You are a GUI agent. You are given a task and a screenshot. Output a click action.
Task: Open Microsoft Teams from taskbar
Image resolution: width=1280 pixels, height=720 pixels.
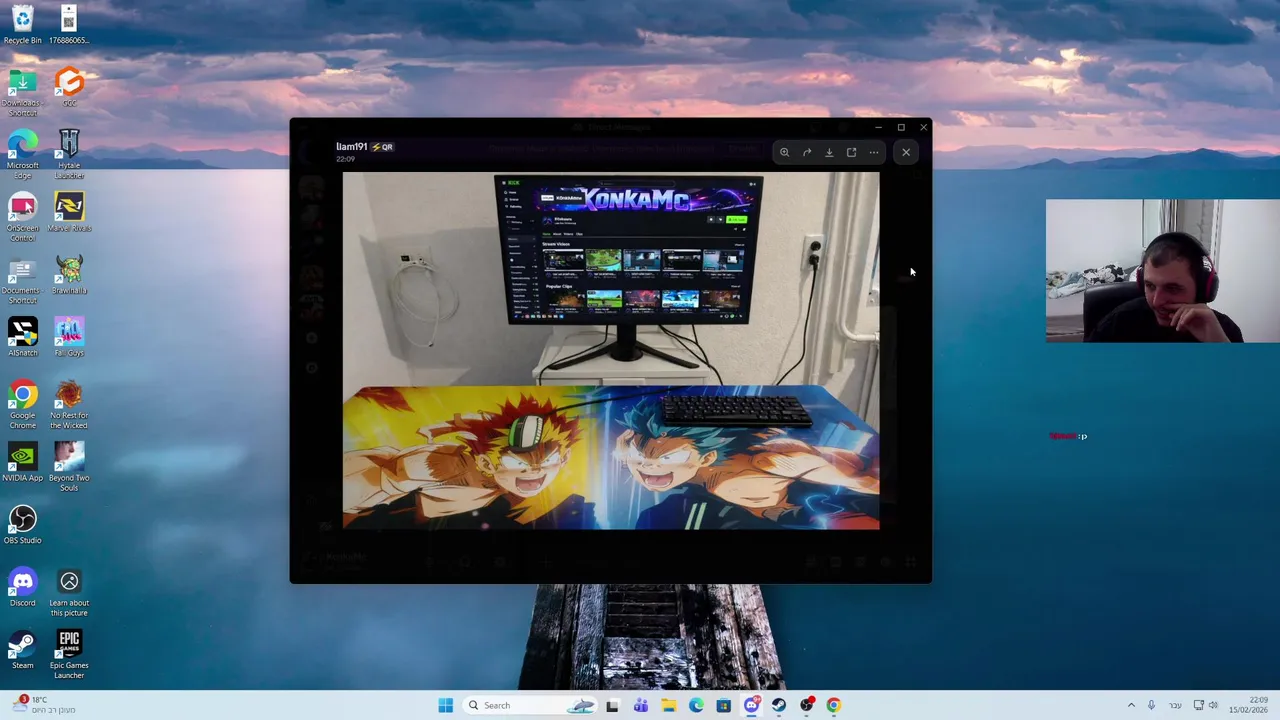pos(640,705)
